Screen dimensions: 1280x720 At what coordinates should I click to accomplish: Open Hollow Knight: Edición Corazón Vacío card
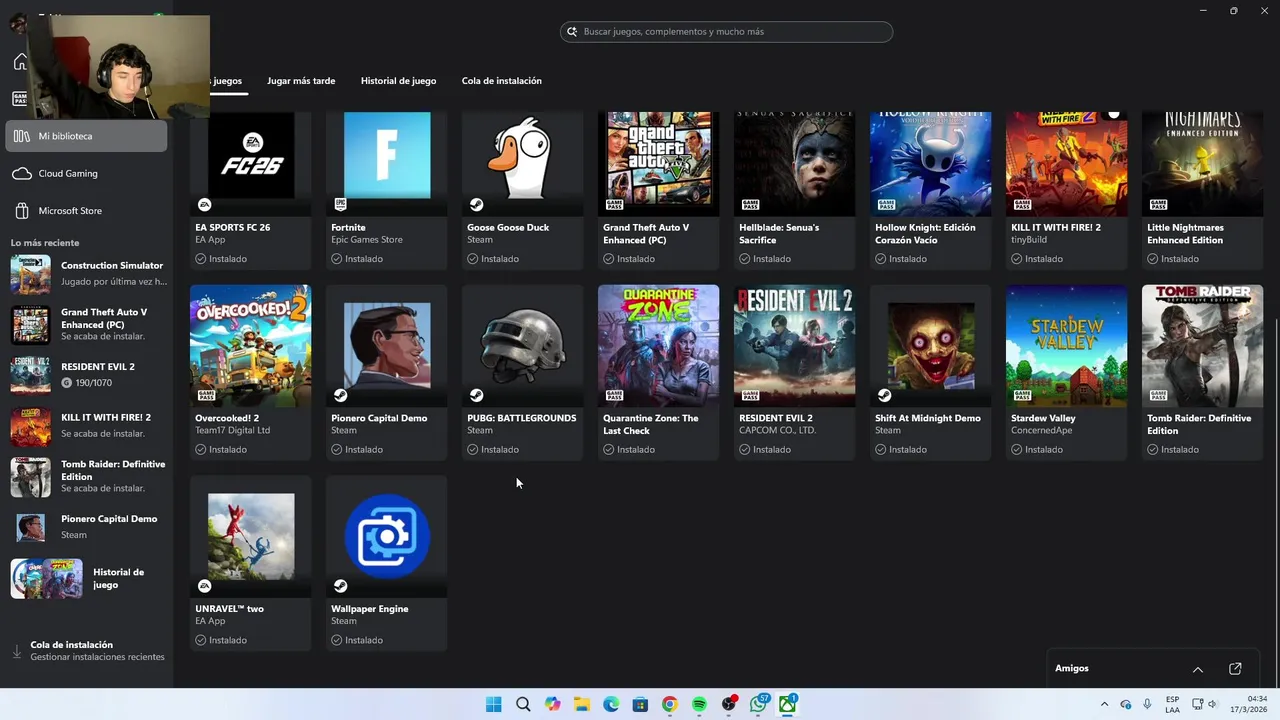tap(931, 190)
